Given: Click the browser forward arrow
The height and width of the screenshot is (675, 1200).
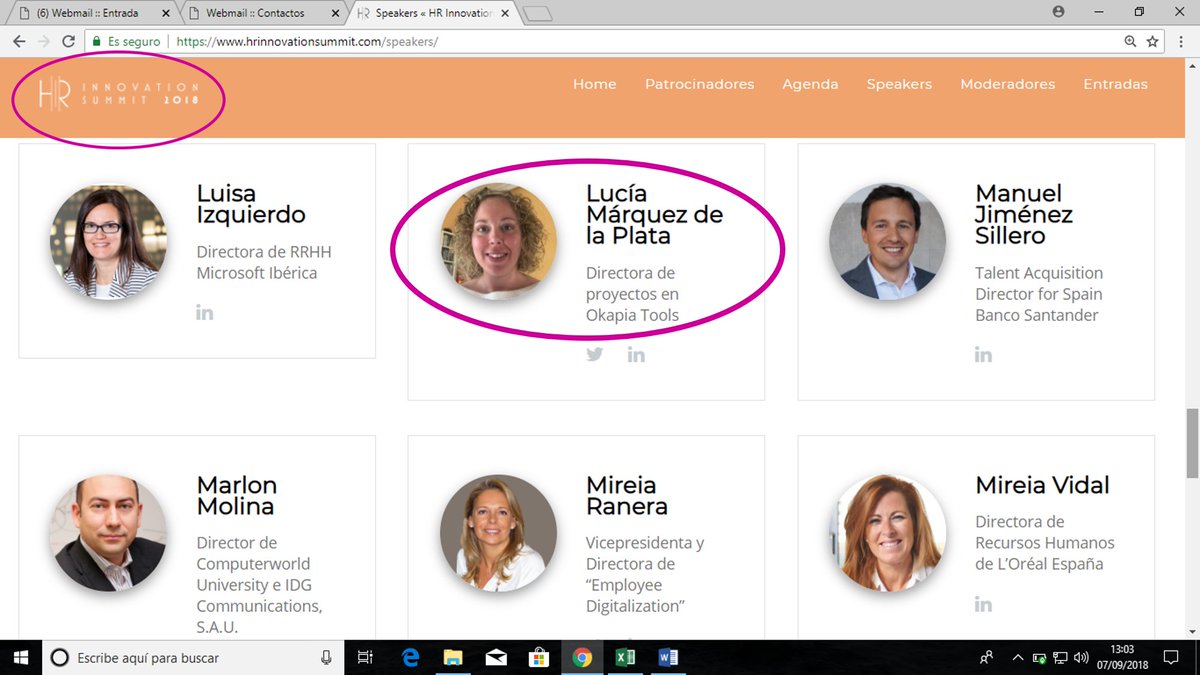Looking at the screenshot, I should pos(43,42).
